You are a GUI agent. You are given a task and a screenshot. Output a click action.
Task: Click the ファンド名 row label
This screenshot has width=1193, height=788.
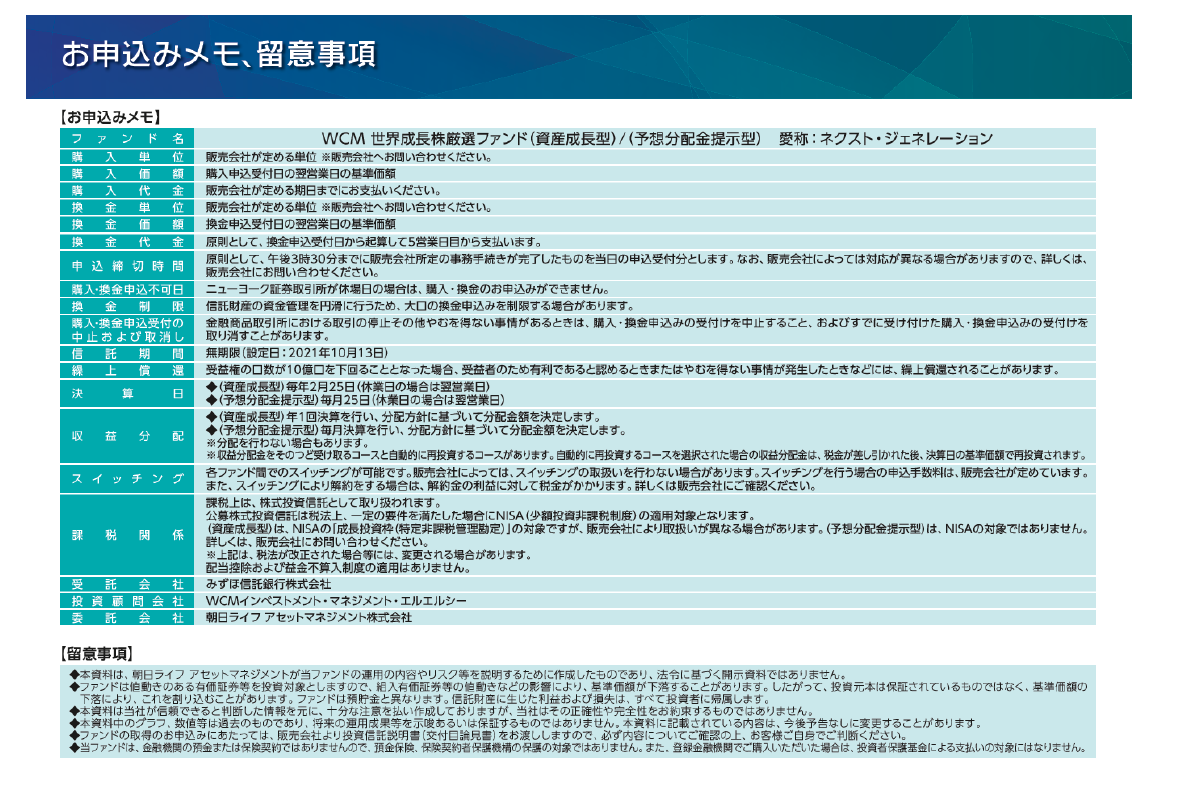point(127,138)
